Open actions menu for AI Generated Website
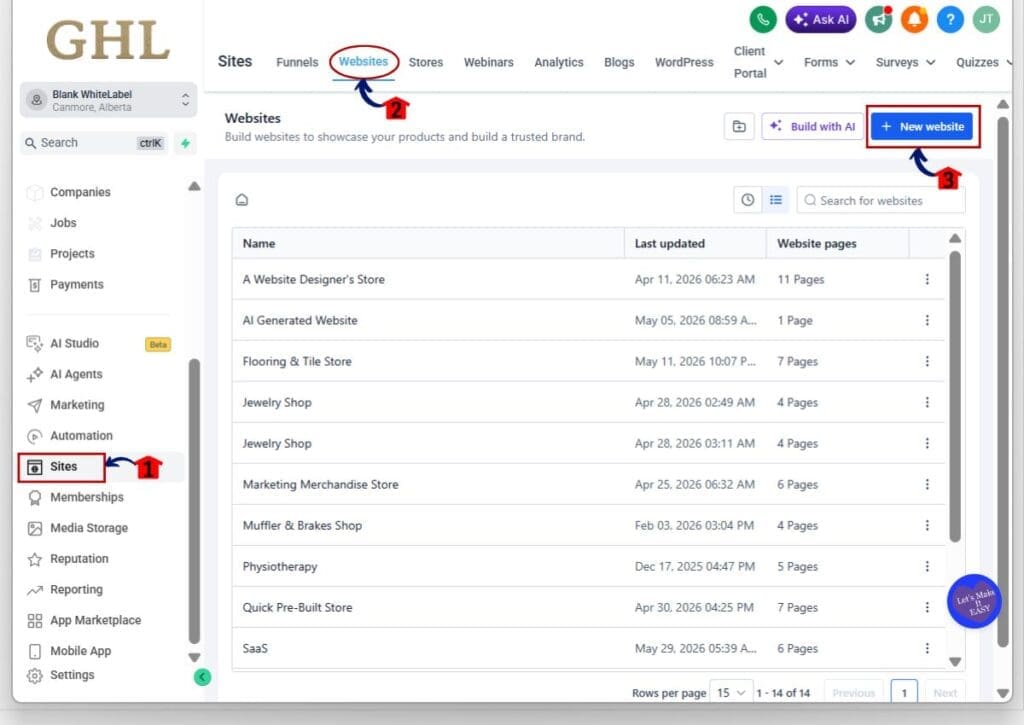Viewport: 1024px width, 725px height. (x=927, y=321)
